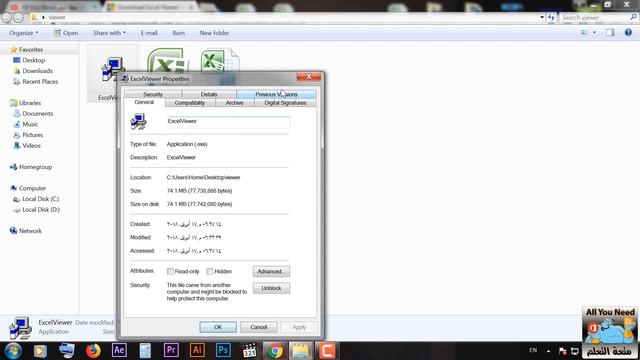Create a New folder from toolbar
This screenshot has width=640, height=360.
214,33
